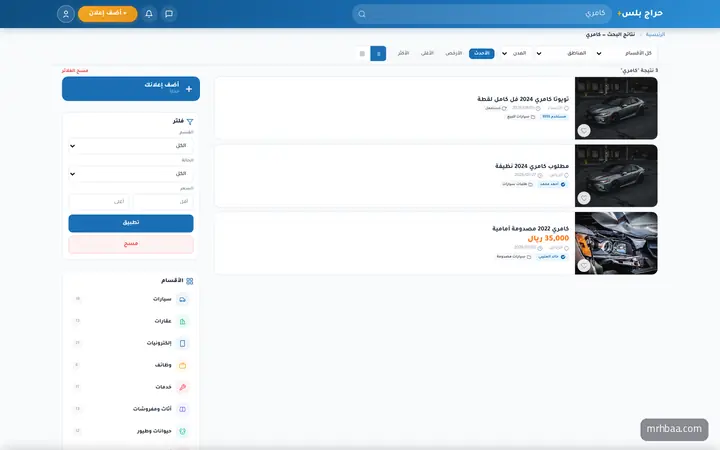Select the إلكترونيات category row
Image resolution: width=720 pixels, height=450 pixels.
[131, 343]
